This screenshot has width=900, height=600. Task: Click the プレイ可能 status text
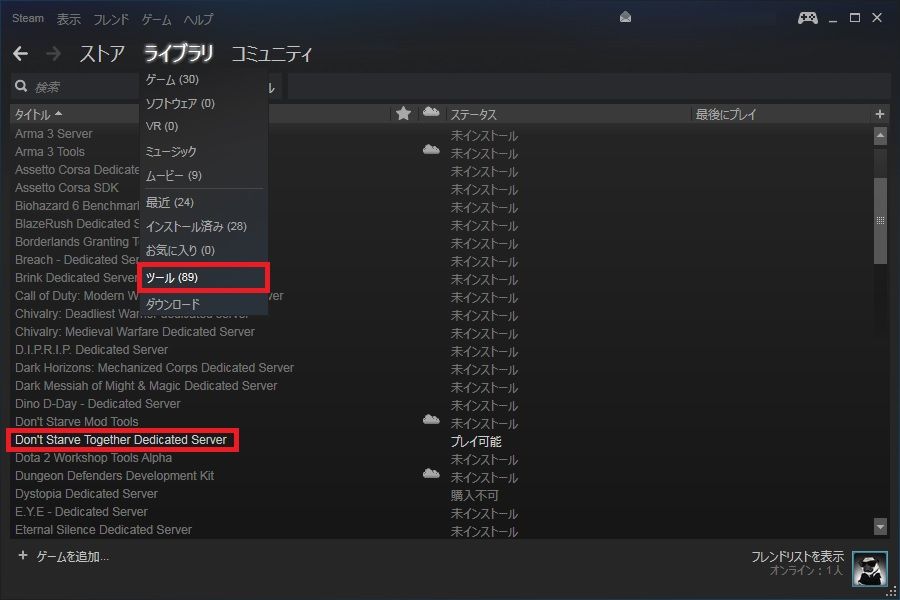tap(476, 442)
